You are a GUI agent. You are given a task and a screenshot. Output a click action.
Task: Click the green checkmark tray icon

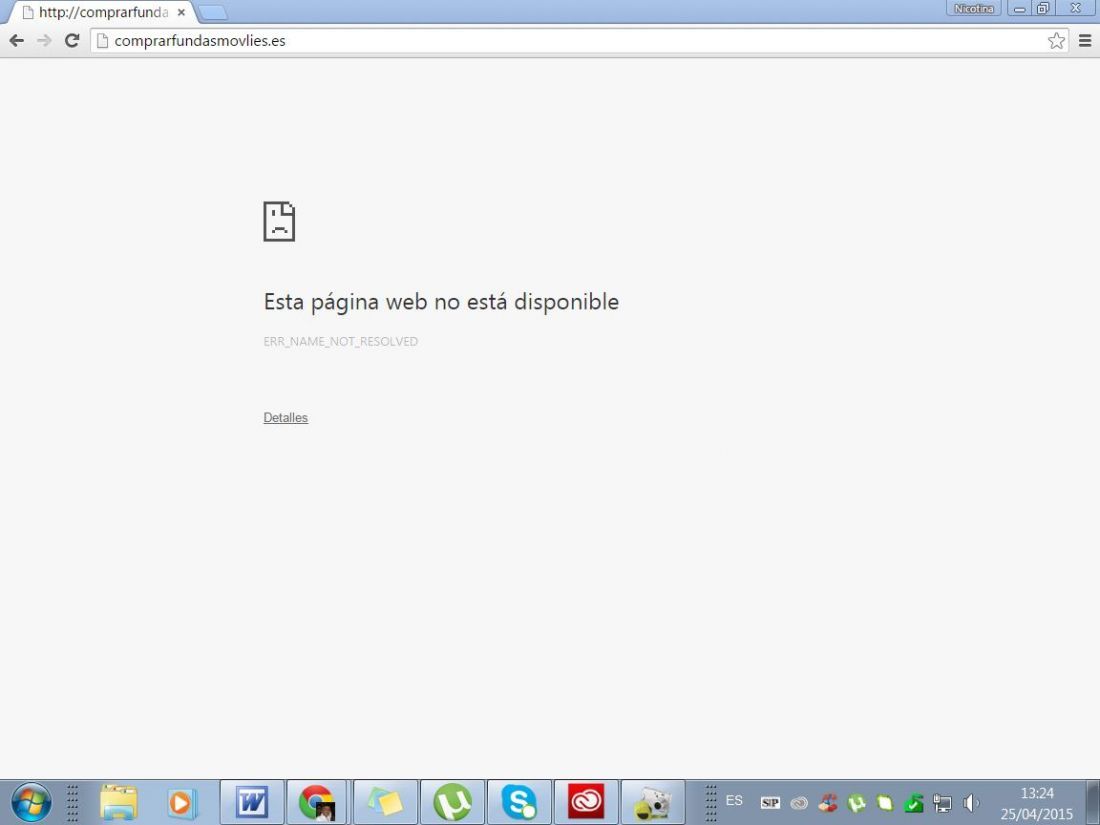[913, 803]
